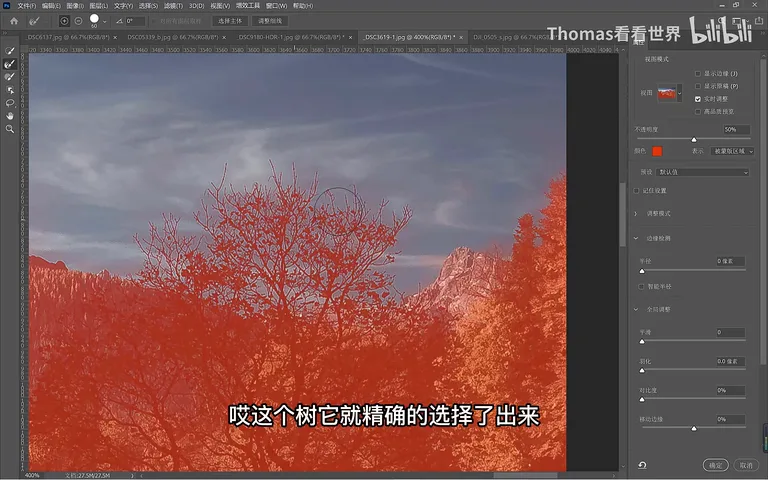This screenshot has width=768, height=480.
Task: Expand the 调整模式 section
Action: 636,214
